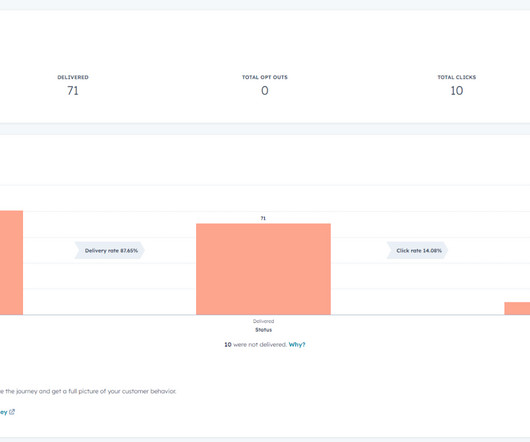Image resolution: width=530 pixels, height=442 pixels.
Task: Click the Total Opt Outs value 0
Action: (x=265, y=91)
